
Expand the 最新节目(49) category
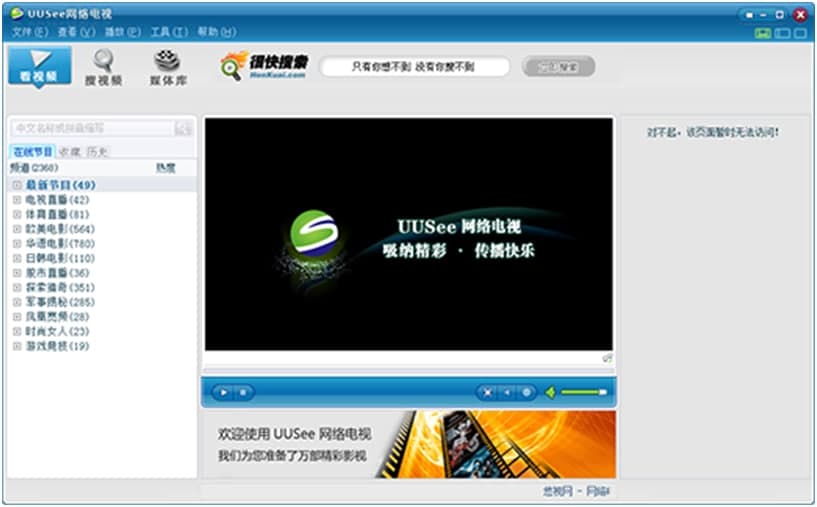point(17,185)
